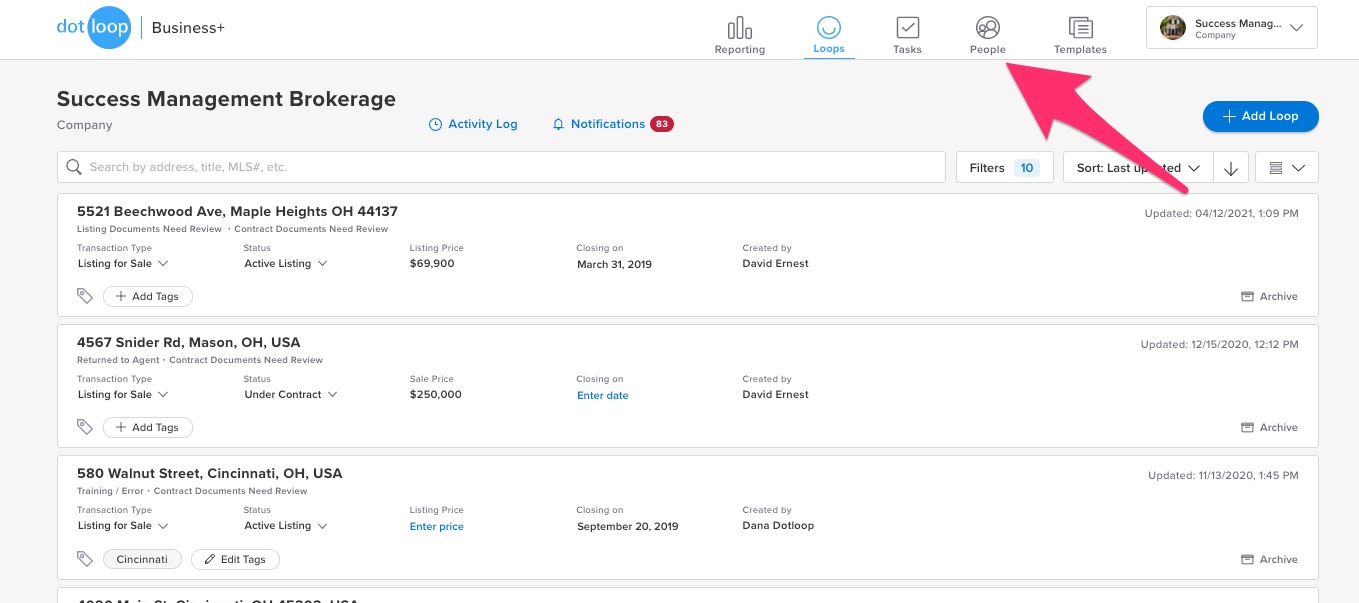The height and width of the screenshot is (603, 1359).
Task: Open the Activity Log clock link
Action: tap(473, 124)
